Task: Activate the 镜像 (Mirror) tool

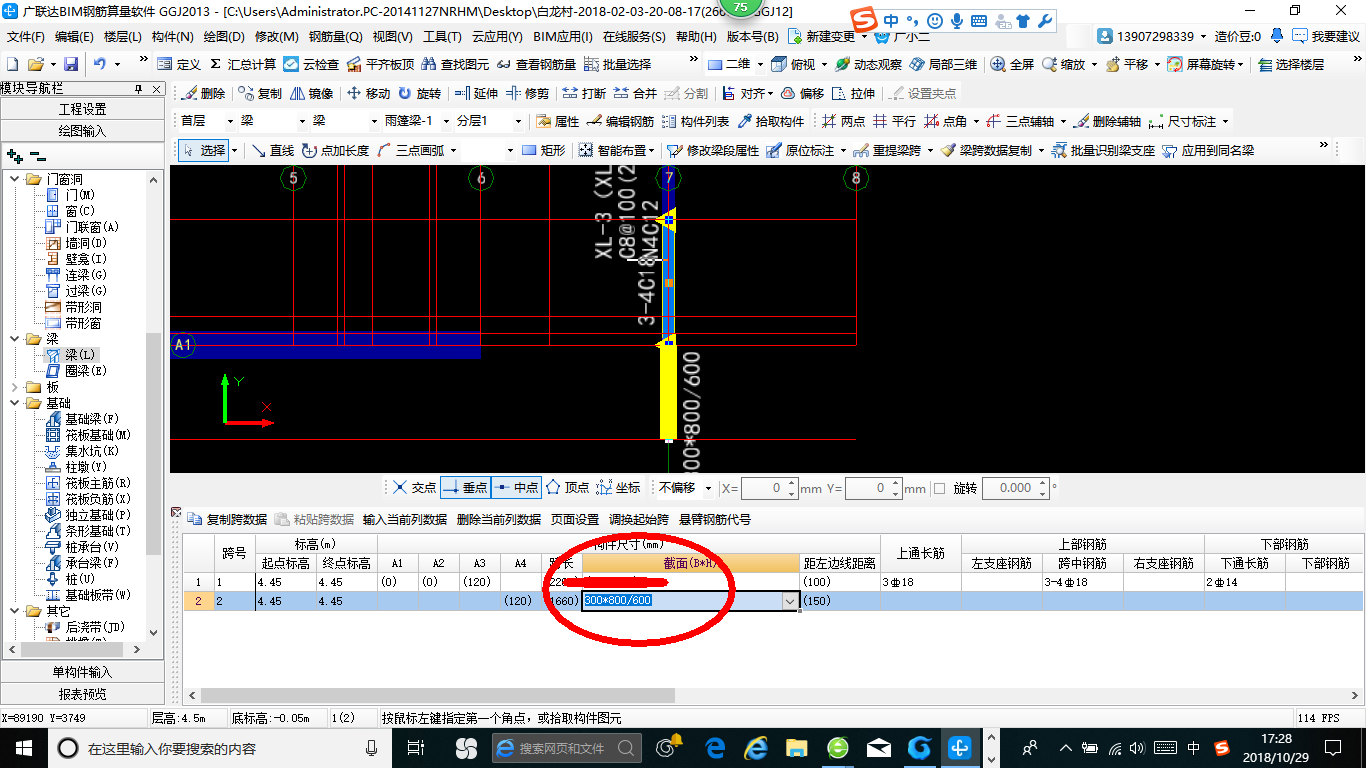Action: click(x=312, y=93)
